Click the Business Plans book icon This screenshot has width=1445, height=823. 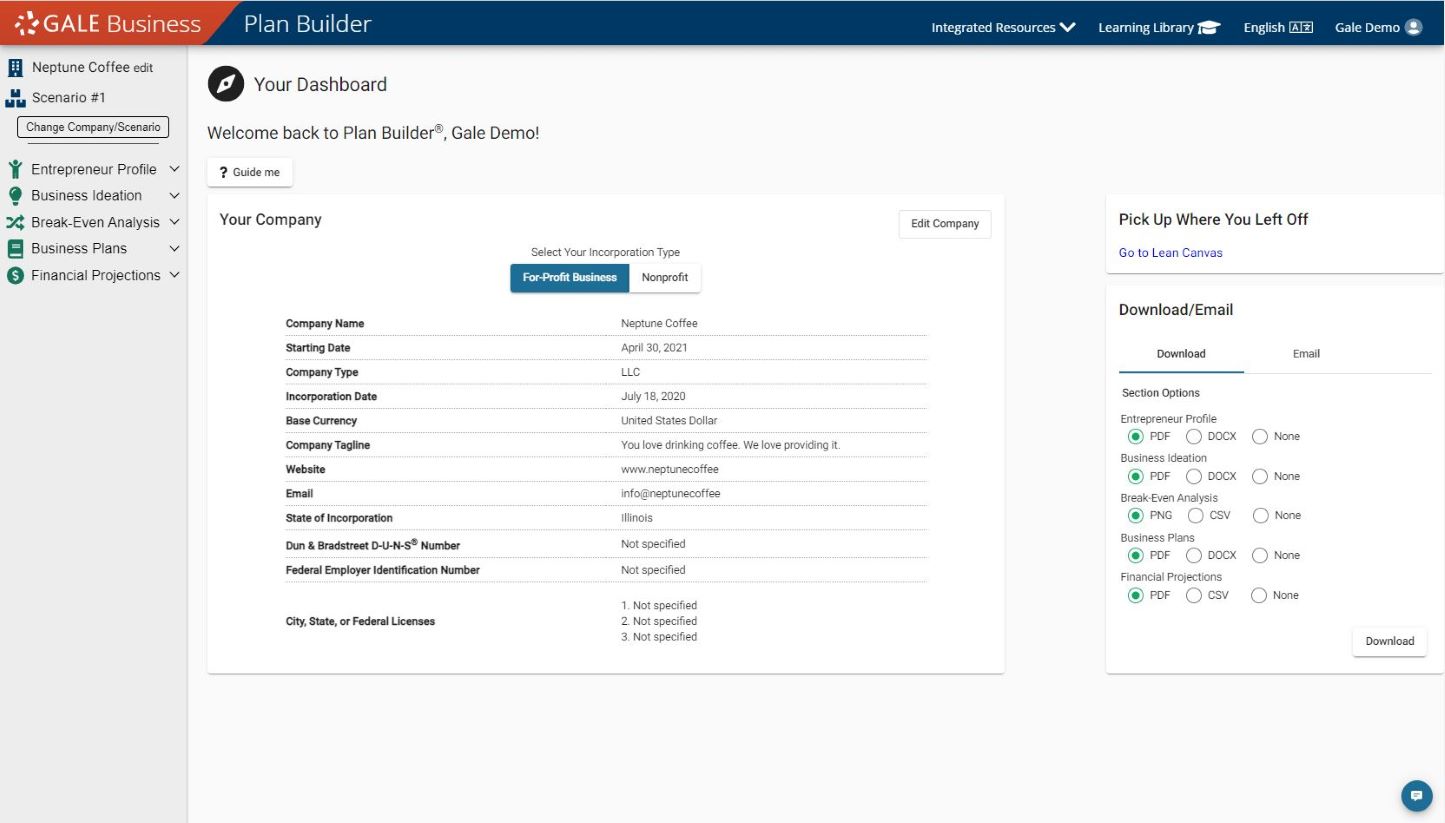(x=15, y=249)
